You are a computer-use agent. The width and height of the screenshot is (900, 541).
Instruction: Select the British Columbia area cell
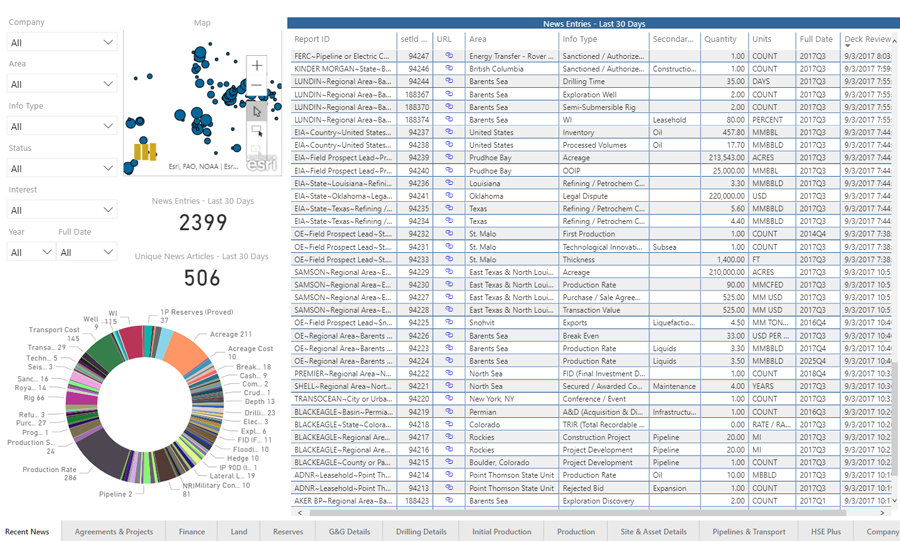pyautogui.click(x=510, y=68)
